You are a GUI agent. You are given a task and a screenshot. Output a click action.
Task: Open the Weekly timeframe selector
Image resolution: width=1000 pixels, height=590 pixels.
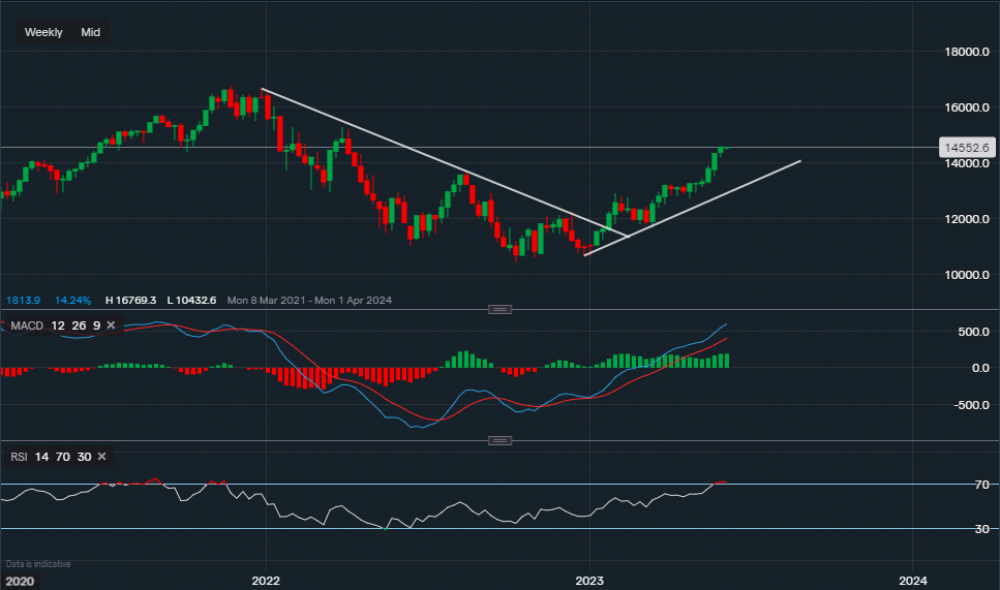43,32
